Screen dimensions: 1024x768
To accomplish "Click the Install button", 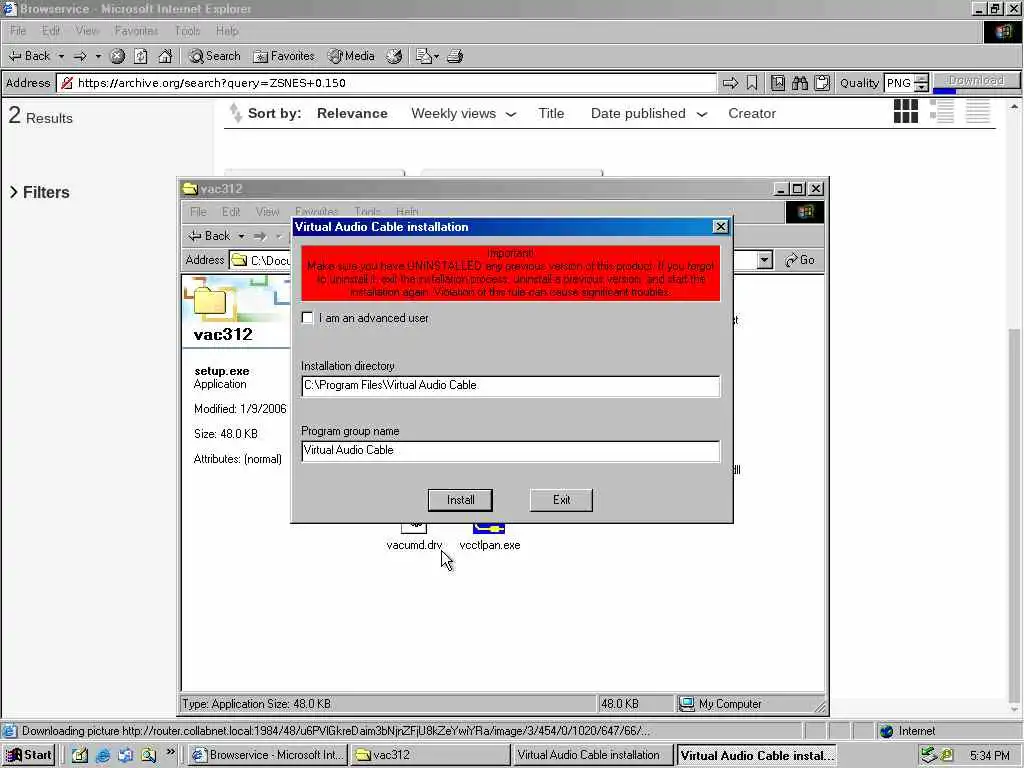I will point(460,500).
